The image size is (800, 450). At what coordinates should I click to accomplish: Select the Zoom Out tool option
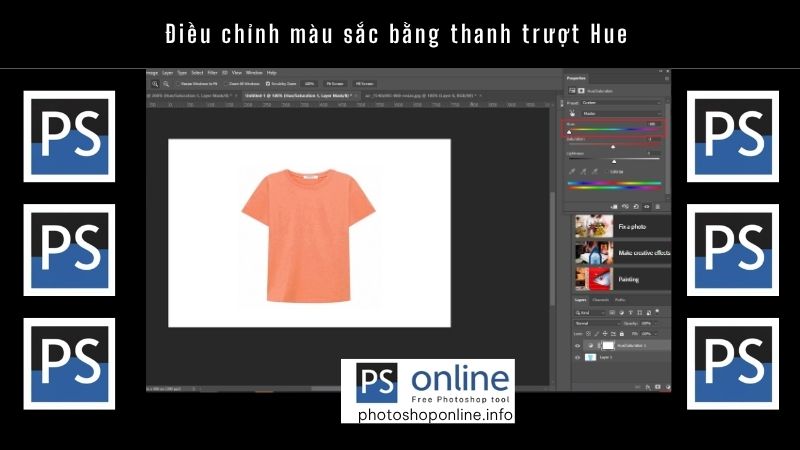tap(166, 84)
